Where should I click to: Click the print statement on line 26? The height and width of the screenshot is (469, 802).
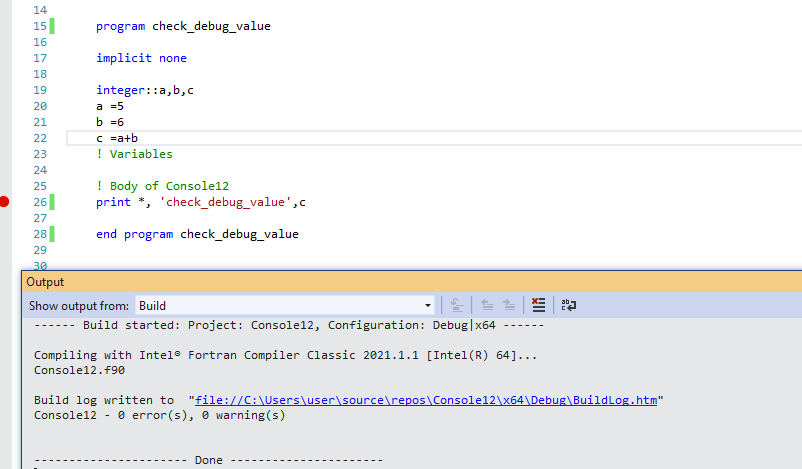[200, 203]
